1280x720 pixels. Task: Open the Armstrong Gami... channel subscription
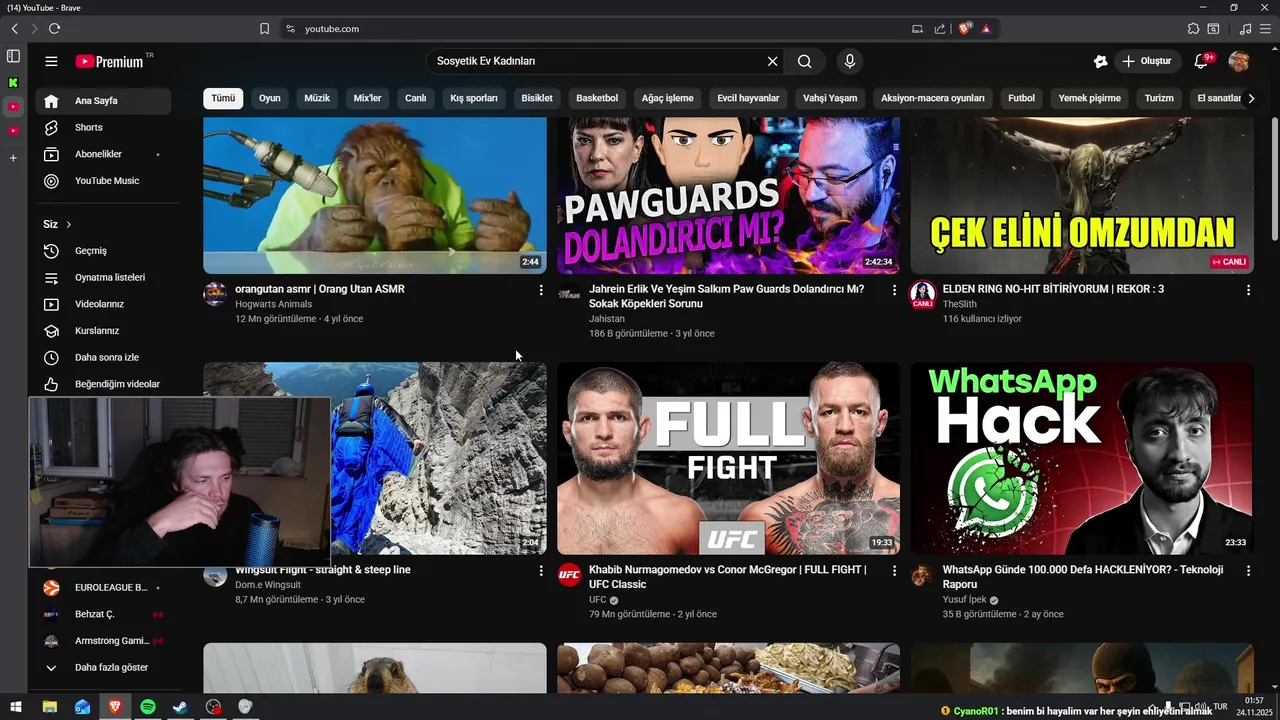(103, 641)
